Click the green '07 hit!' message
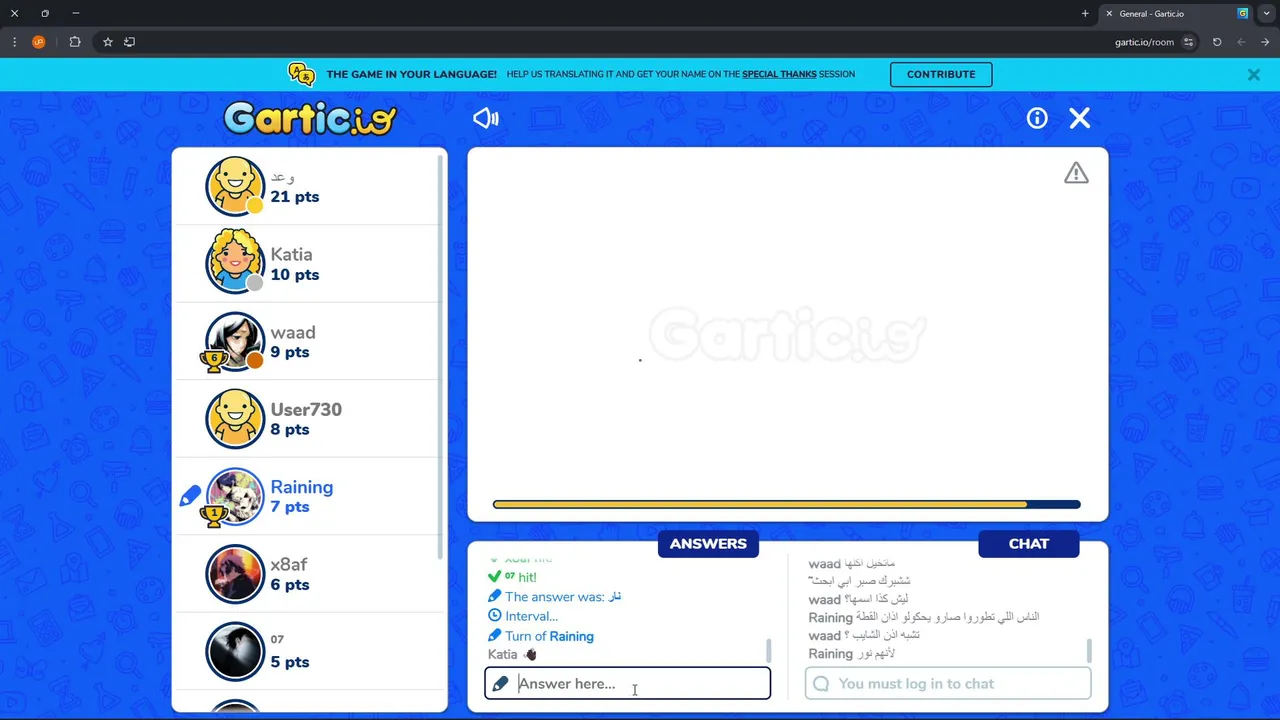Viewport: 1280px width, 720px height. pos(520,577)
